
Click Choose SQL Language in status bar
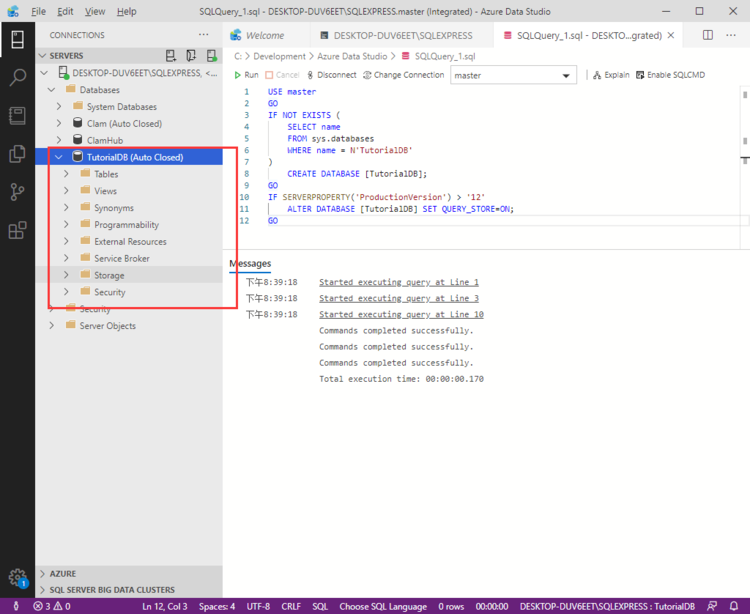pyautogui.click(x=383, y=606)
